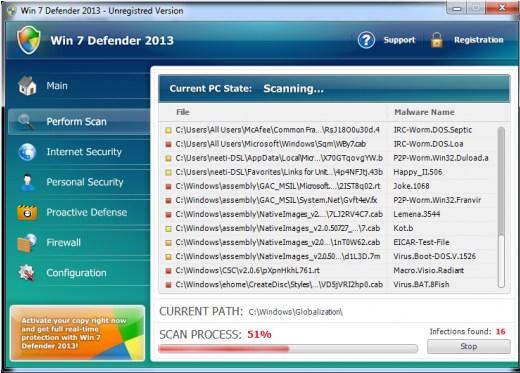The width and height of the screenshot is (520, 373).
Task: Click yellow marker beside Kot.b row
Action: pyautogui.click(x=168, y=229)
